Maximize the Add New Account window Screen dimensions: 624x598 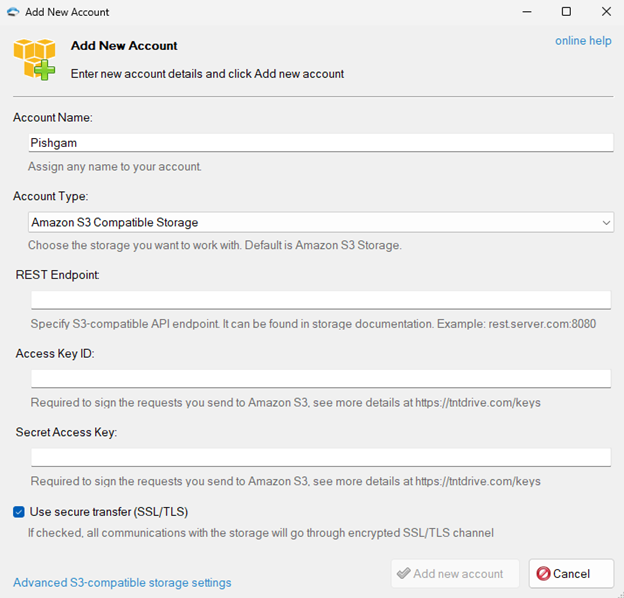(566, 12)
